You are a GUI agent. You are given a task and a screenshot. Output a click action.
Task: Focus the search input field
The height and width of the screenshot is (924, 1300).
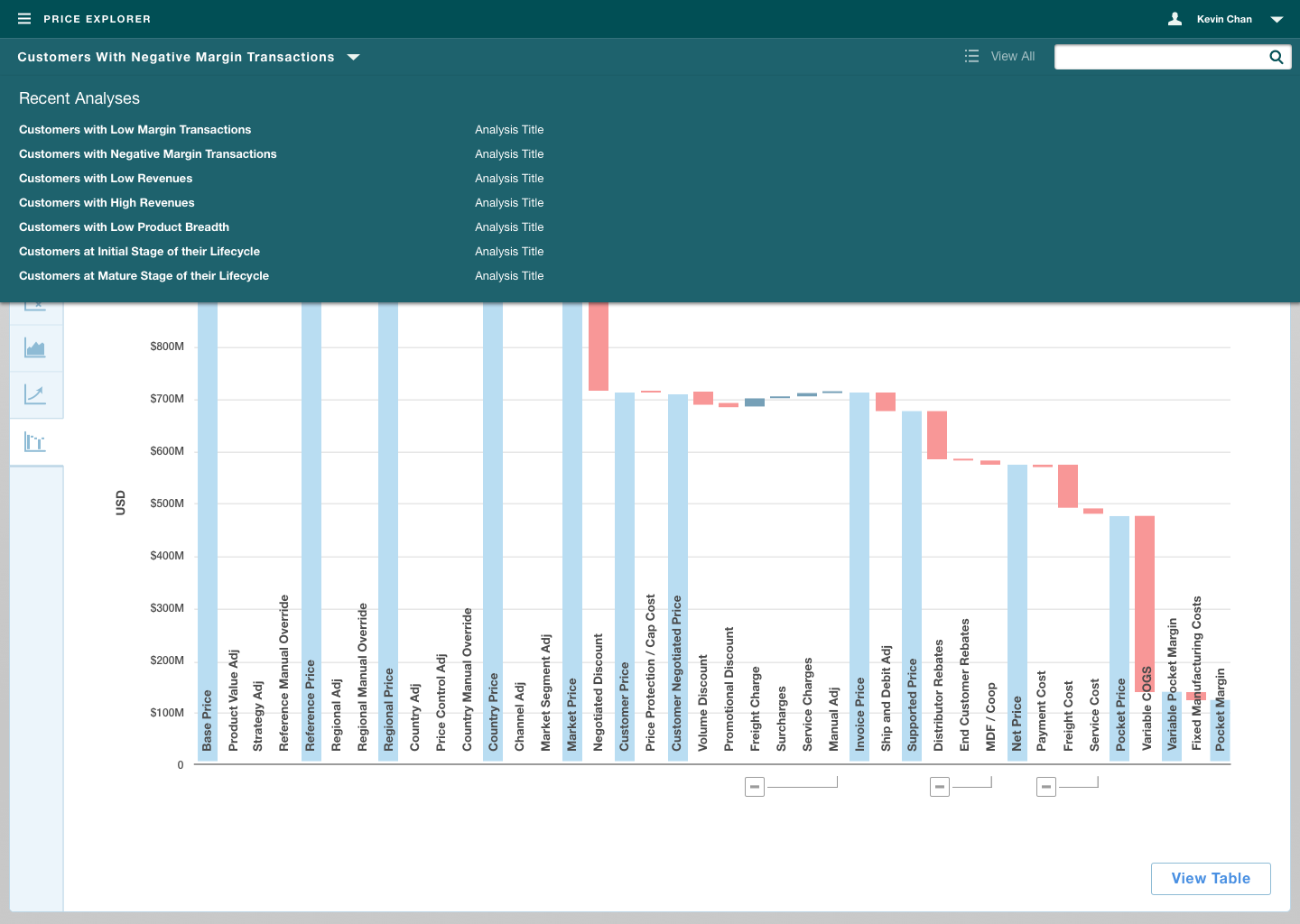coord(1159,57)
